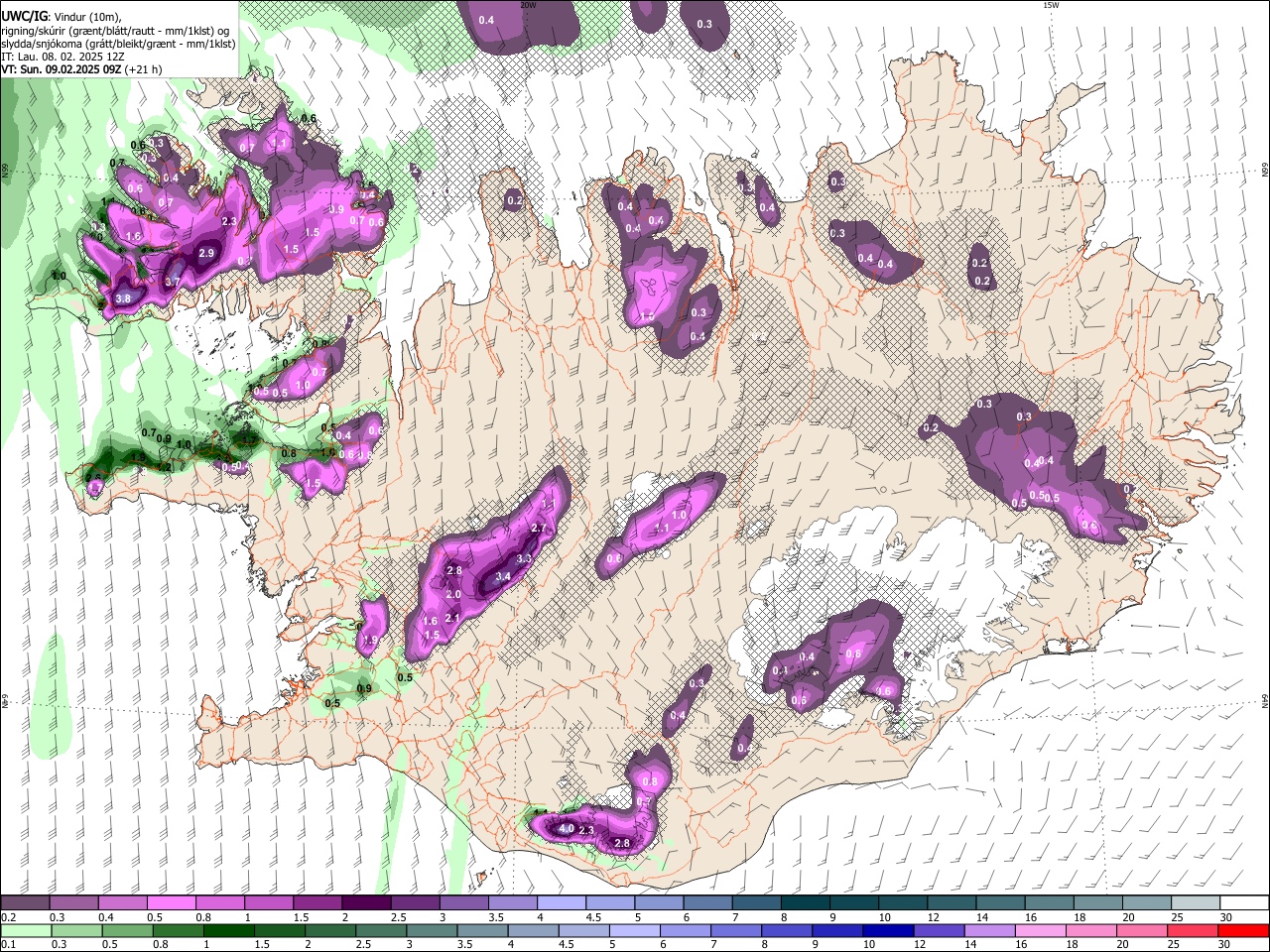This screenshot has width=1270, height=952.
Task: Pick the 25–30 crimson swatch in lower legend row
Action: point(1194,930)
